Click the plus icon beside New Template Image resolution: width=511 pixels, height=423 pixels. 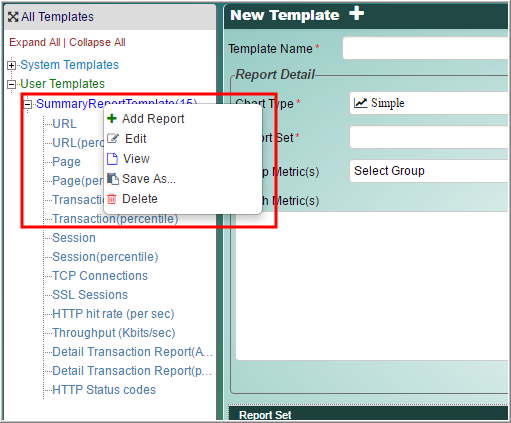pyautogui.click(x=356, y=14)
